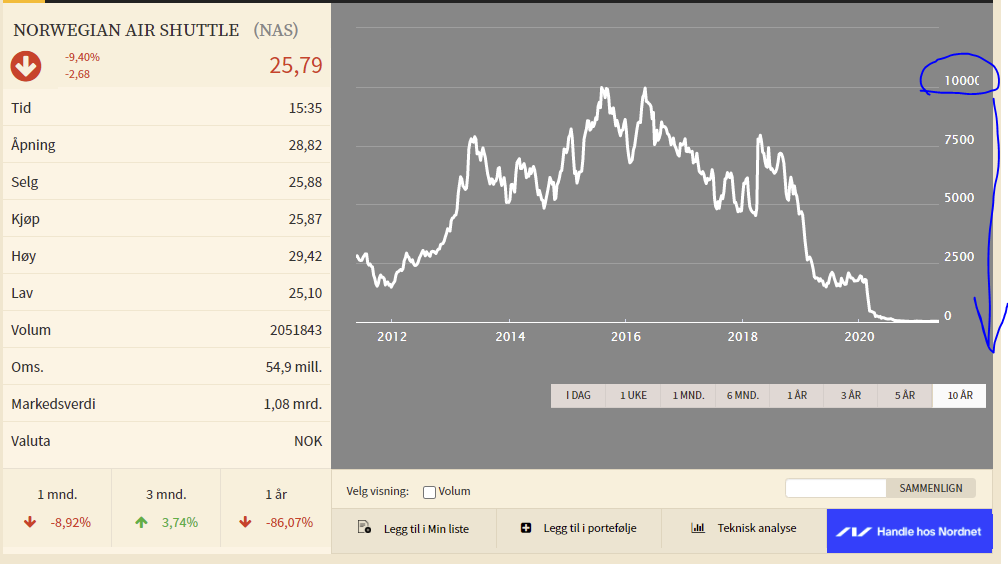Image resolution: width=1008 pixels, height=564 pixels.
Task: Click the plus icon beside 'Legg til i portefølje'
Action: pyautogui.click(x=526, y=527)
